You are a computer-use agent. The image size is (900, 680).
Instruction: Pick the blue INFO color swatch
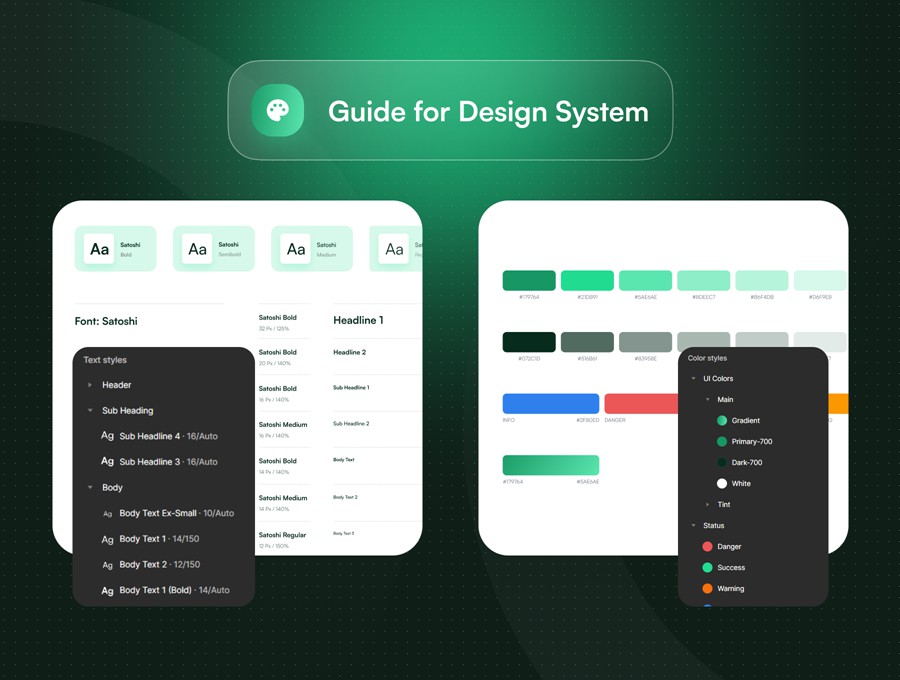[x=550, y=404]
